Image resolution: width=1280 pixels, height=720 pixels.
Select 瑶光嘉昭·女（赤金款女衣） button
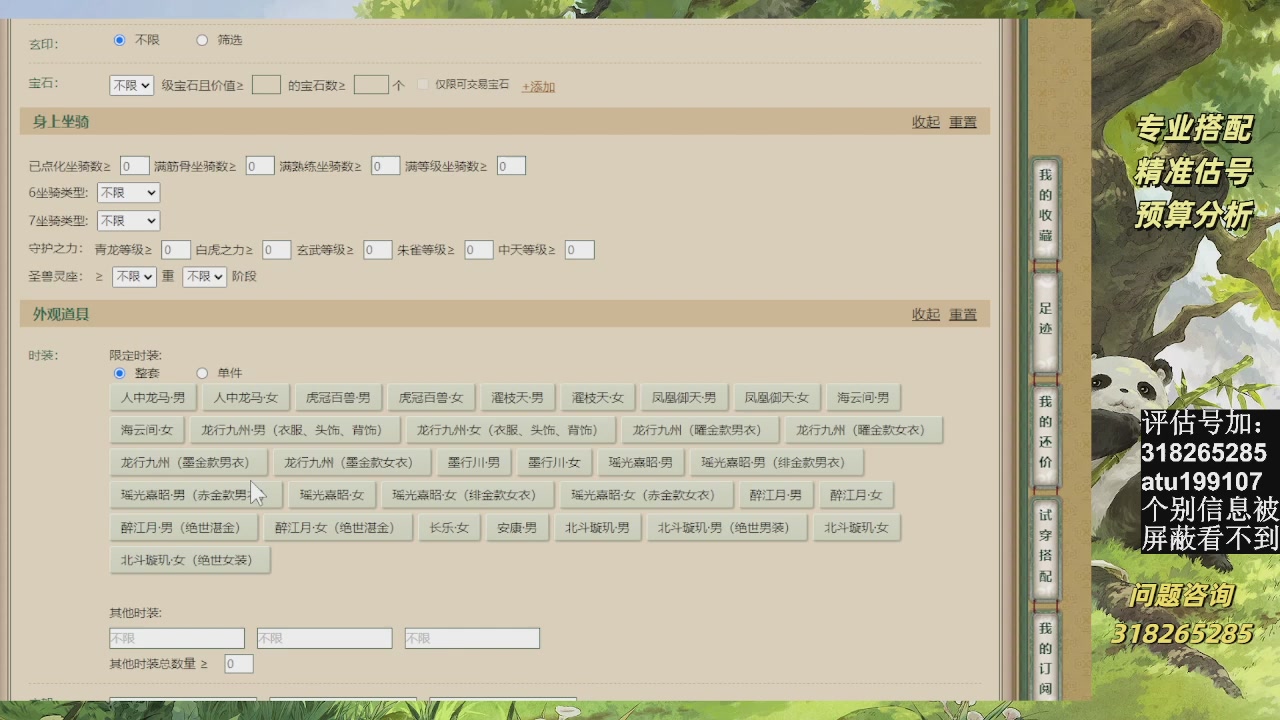point(647,495)
